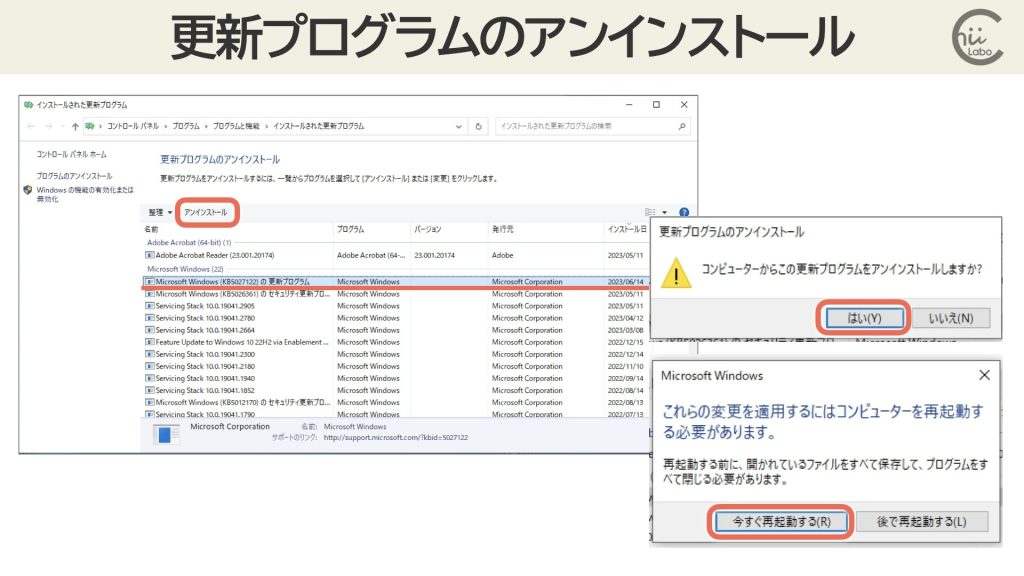Viewport: 1024px width, 576px height.
Task: Click the view options icon in the toolbar
Action: (650, 212)
